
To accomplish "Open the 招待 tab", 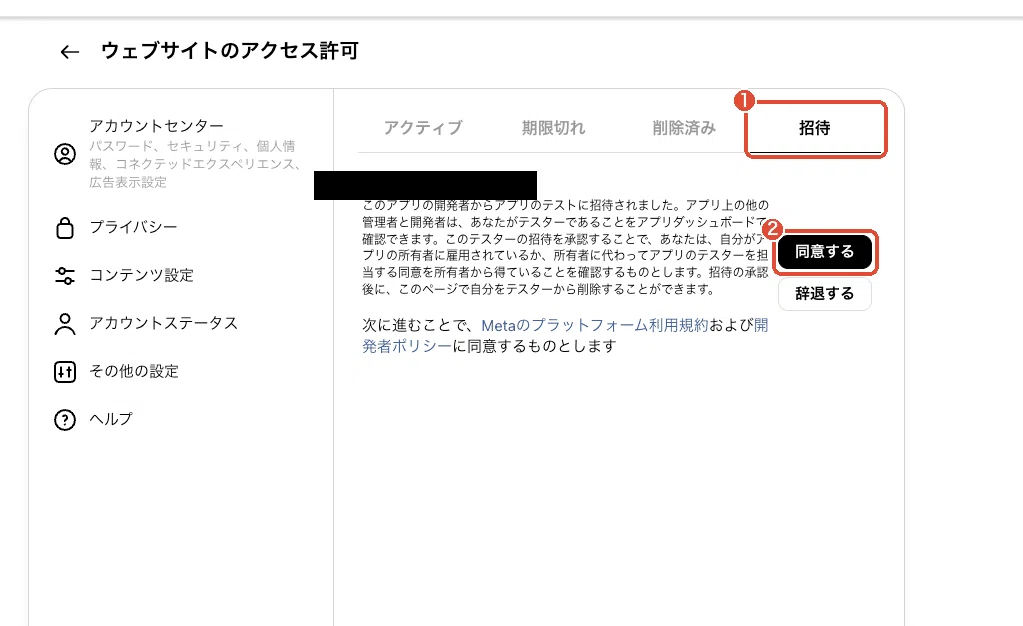I will point(815,128).
